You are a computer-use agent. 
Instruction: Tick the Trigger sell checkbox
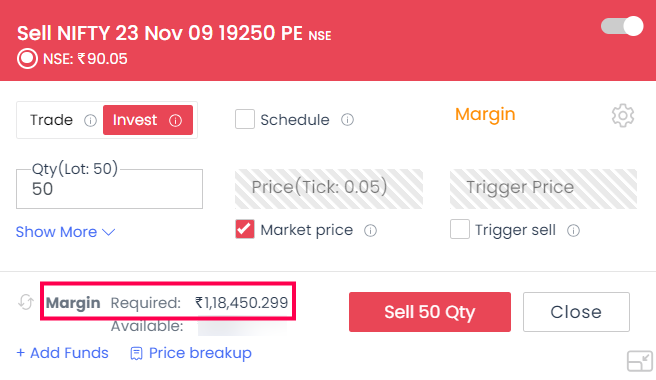(x=460, y=229)
